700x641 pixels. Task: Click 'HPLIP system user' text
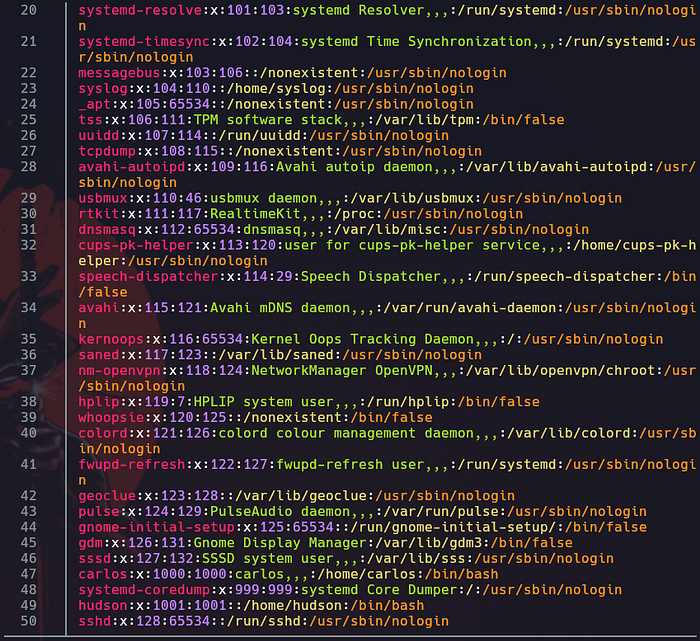pyautogui.click(x=263, y=402)
